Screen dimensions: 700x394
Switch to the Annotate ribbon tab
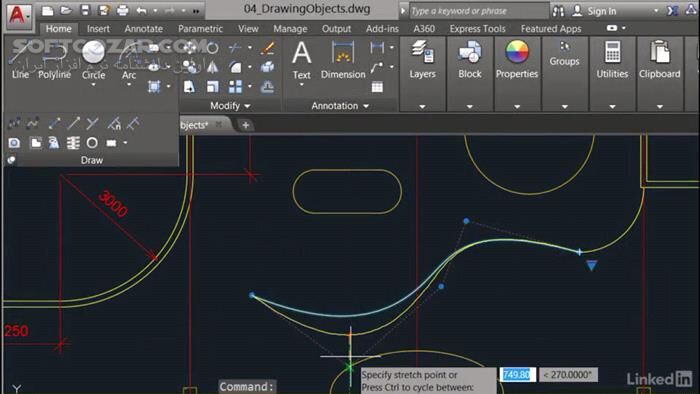pos(144,29)
